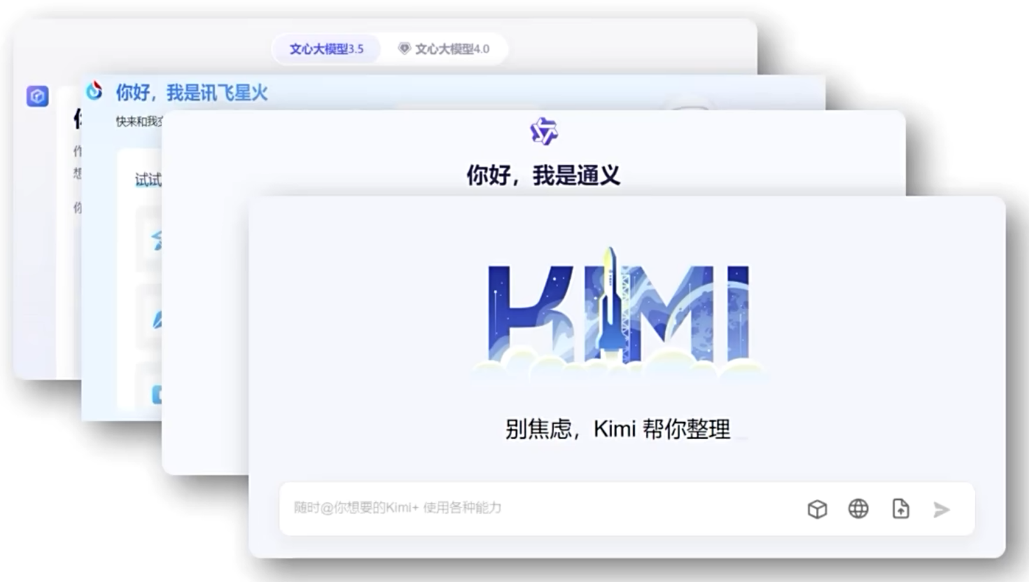Click the Tongyi logo icon
Viewport: 1029px width, 582px height.
544,131
